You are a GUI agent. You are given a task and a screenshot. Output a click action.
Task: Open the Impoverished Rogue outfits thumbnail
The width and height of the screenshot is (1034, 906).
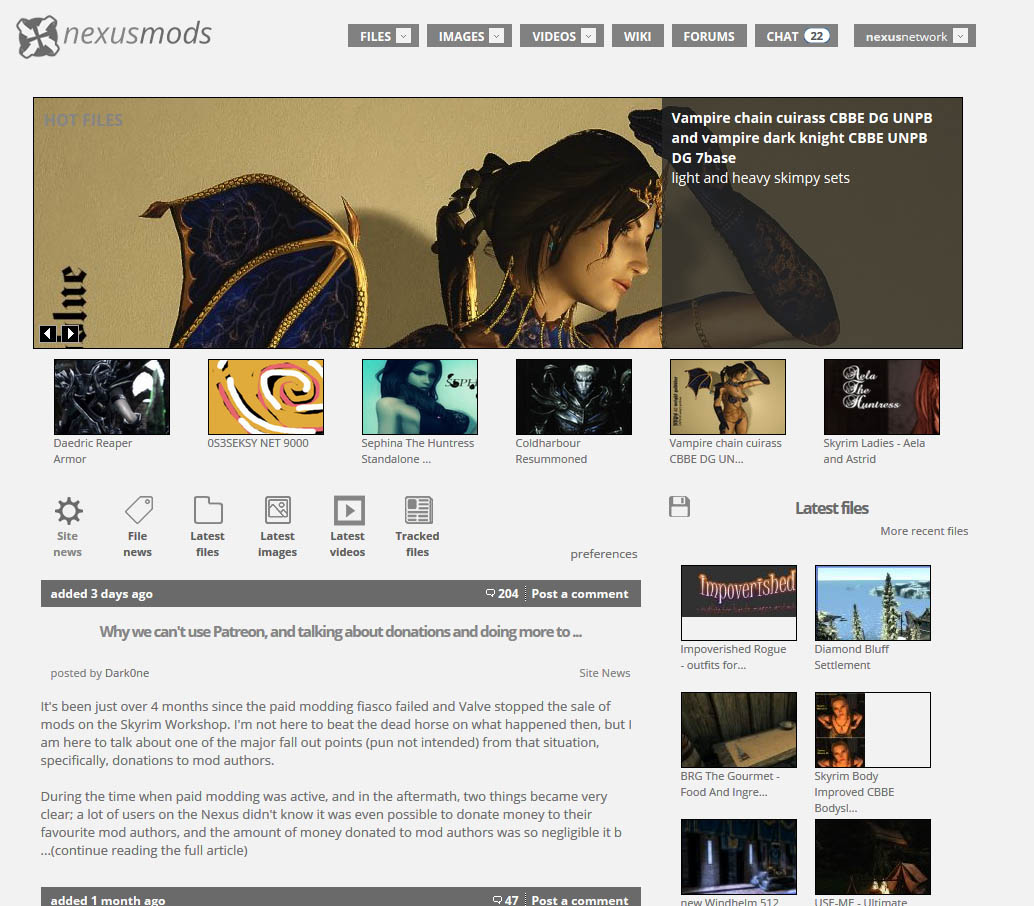tap(739, 603)
